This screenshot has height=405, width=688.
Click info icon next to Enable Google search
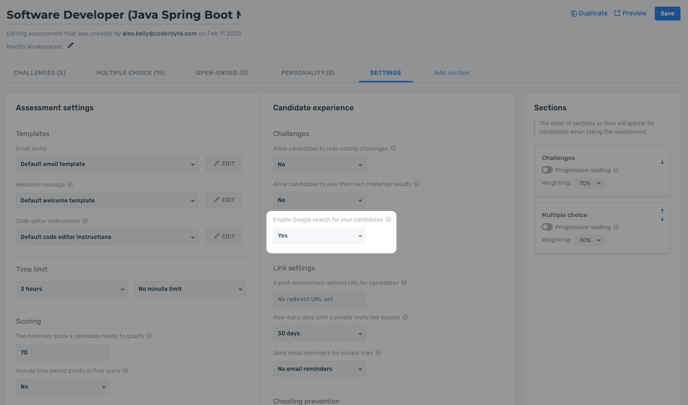tap(389, 219)
